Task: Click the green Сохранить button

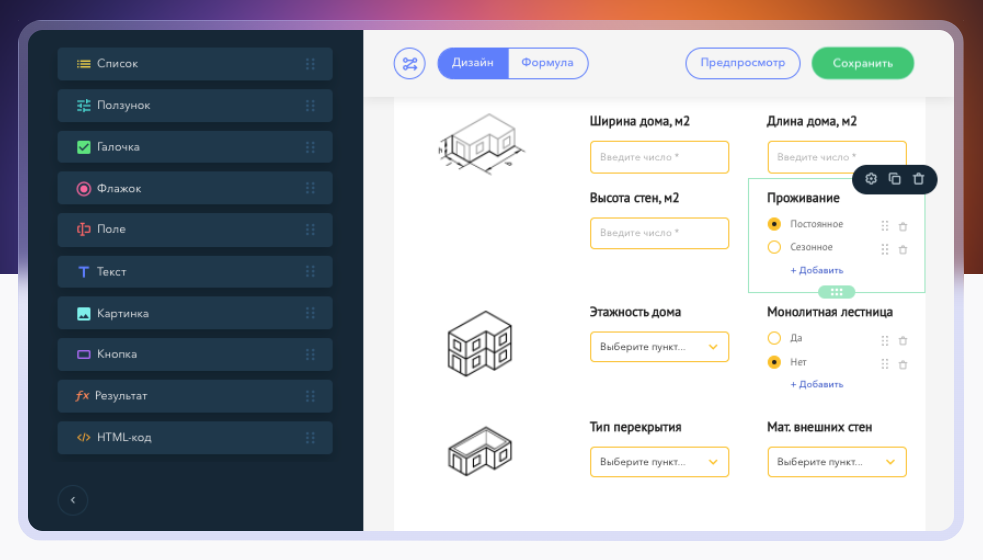Action: point(863,63)
